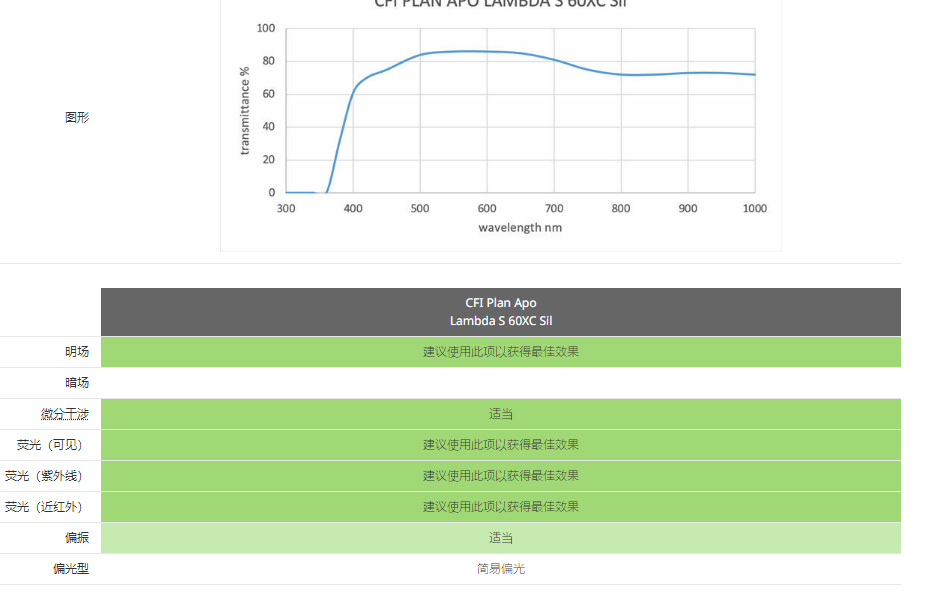Click the recommendation cell in the 明场 row
Image resolution: width=951 pixels, height=592 pixels.
(500, 352)
